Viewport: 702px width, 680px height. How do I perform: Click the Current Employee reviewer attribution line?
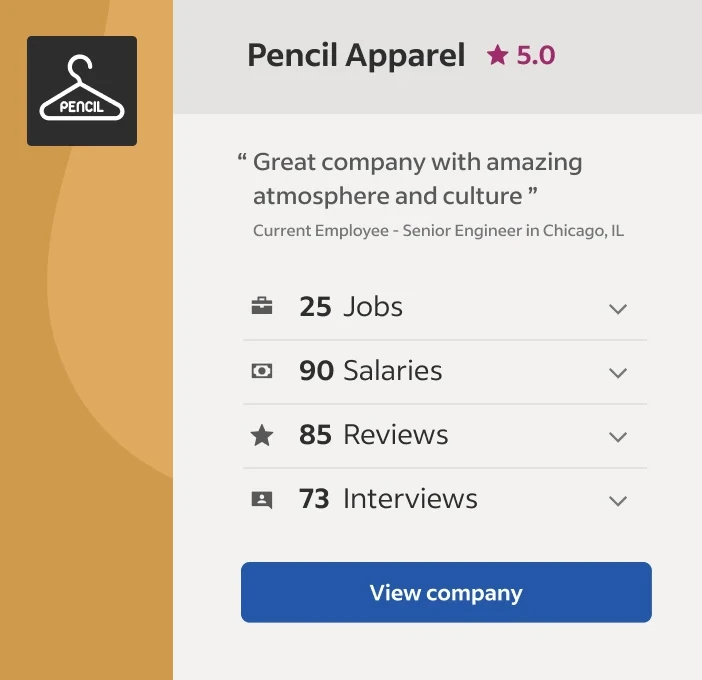pyautogui.click(x=438, y=231)
